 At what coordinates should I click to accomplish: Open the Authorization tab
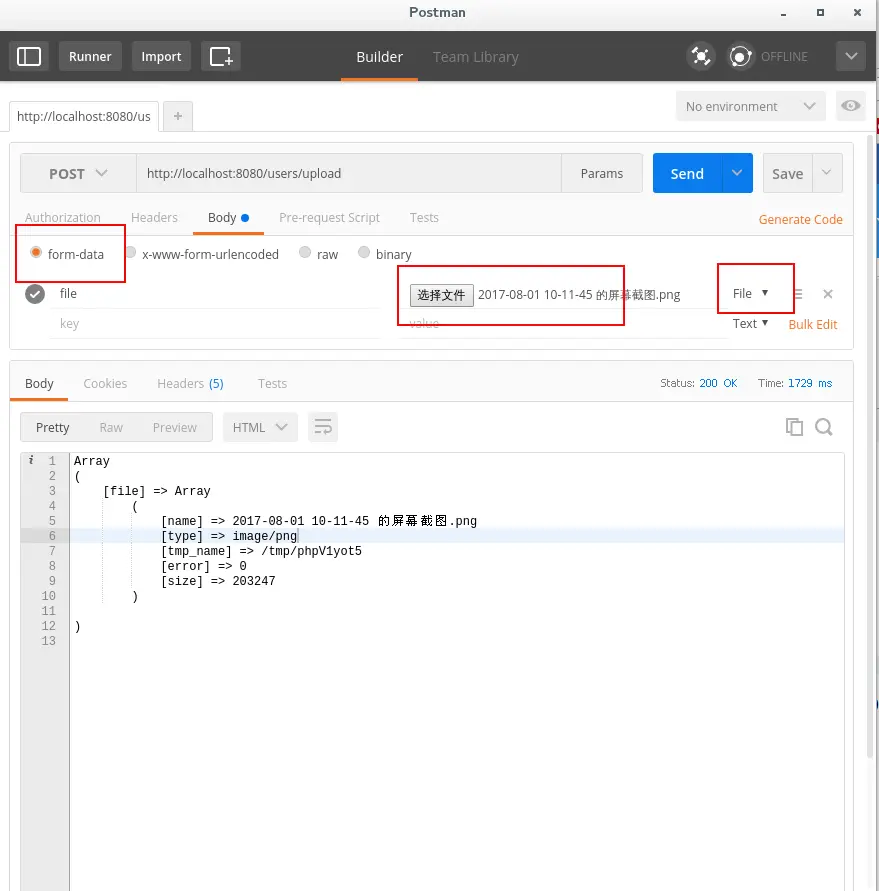pyautogui.click(x=63, y=218)
